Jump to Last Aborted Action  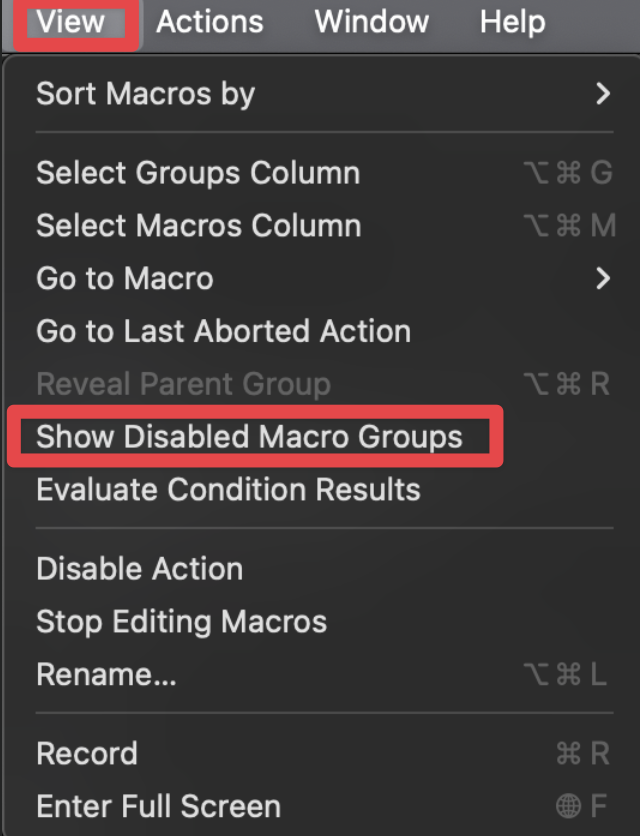[x=223, y=331]
